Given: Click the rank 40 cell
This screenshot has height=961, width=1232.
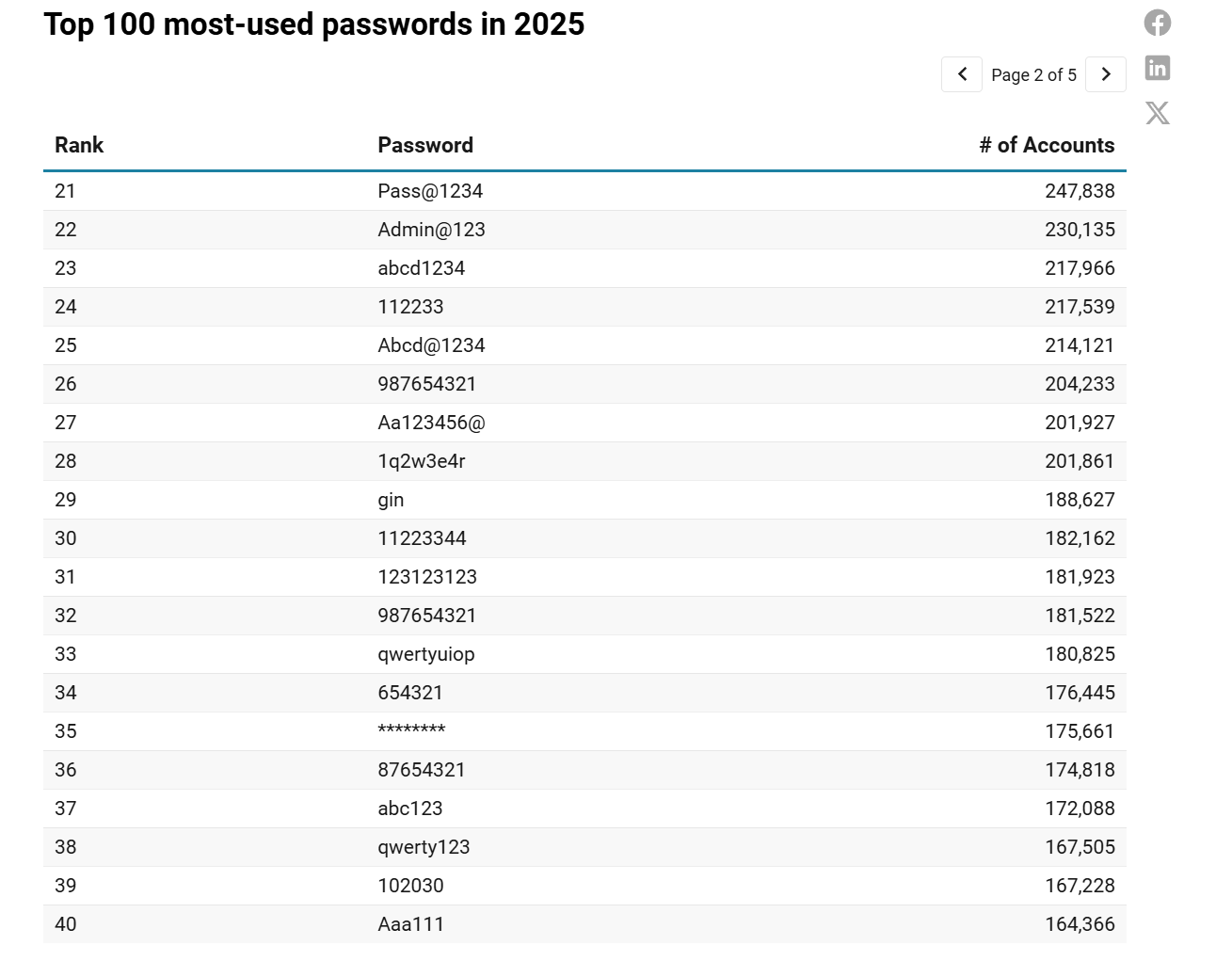Looking at the screenshot, I should (66, 924).
